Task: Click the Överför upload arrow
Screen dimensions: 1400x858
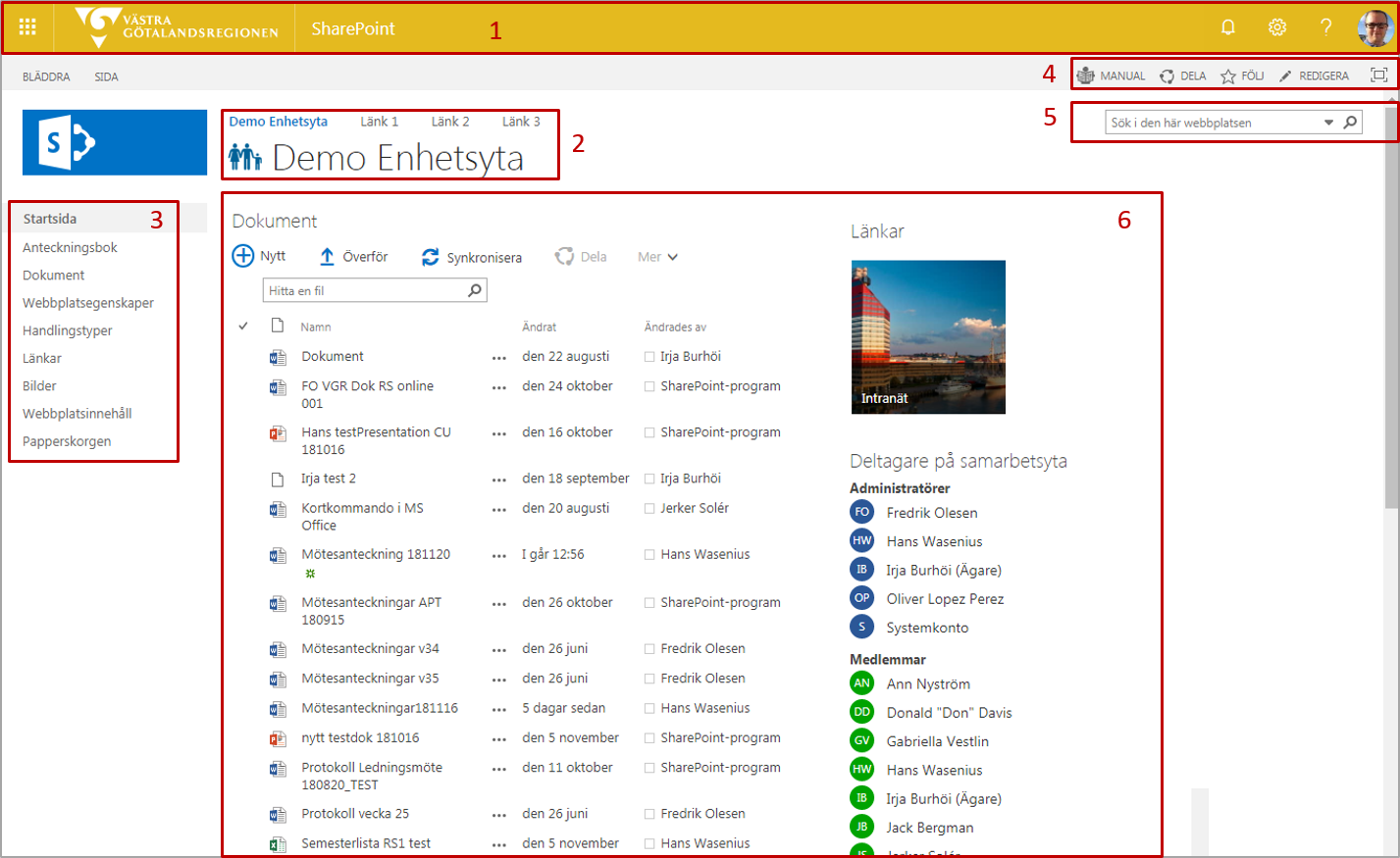Action: click(327, 257)
